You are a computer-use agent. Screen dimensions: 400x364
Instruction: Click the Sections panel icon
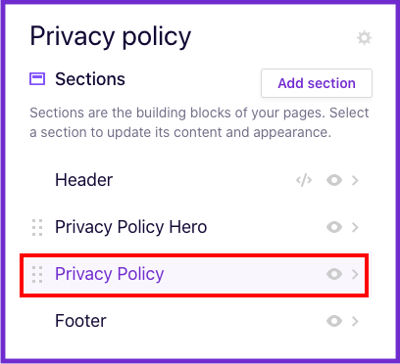(37, 79)
